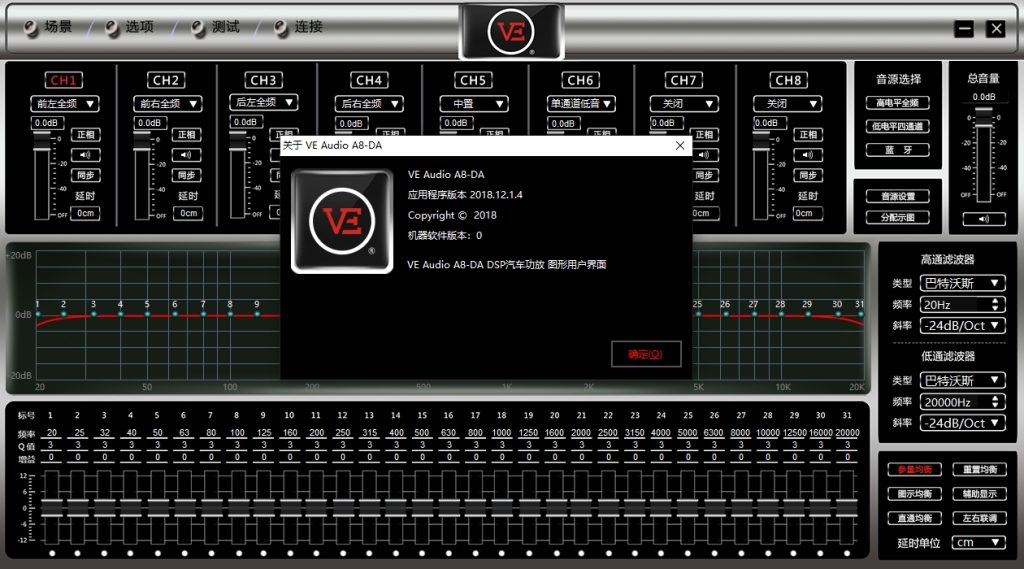The width and height of the screenshot is (1024, 569).
Task: Click band 10 frequency value 160
Action: click(290, 432)
